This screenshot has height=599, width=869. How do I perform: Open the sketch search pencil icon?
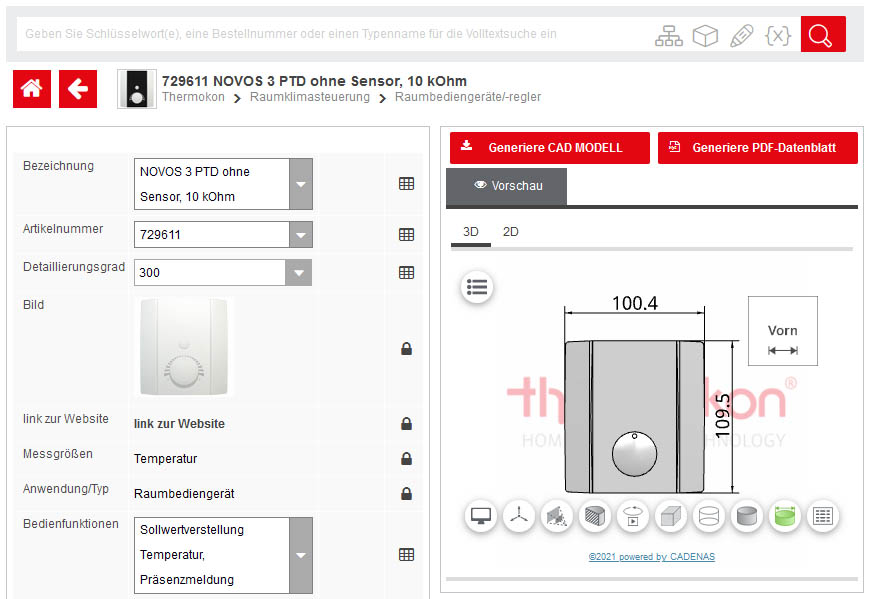click(x=741, y=34)
